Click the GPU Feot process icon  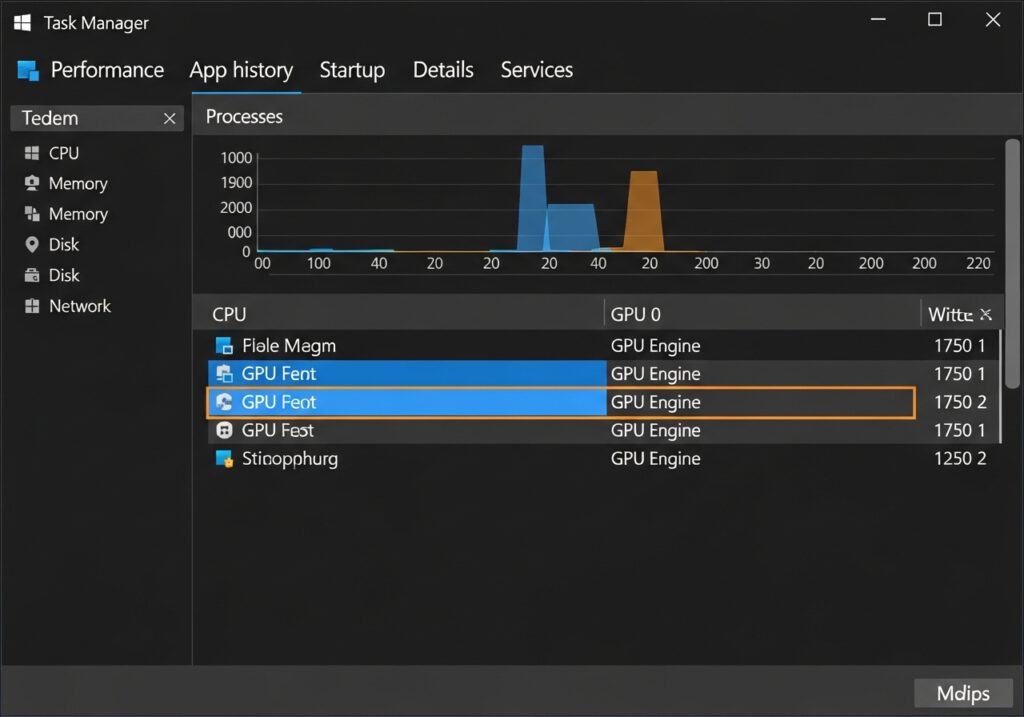pyautogui.click(x=224, y=402)
